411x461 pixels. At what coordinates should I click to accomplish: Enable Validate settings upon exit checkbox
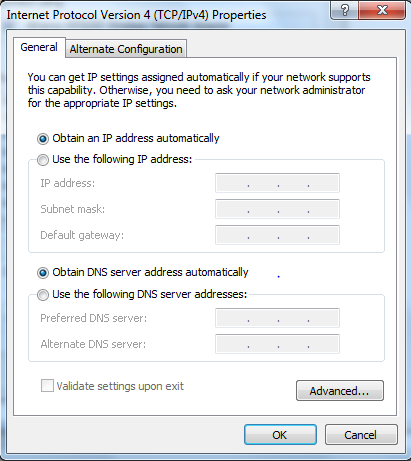point(47,386)
